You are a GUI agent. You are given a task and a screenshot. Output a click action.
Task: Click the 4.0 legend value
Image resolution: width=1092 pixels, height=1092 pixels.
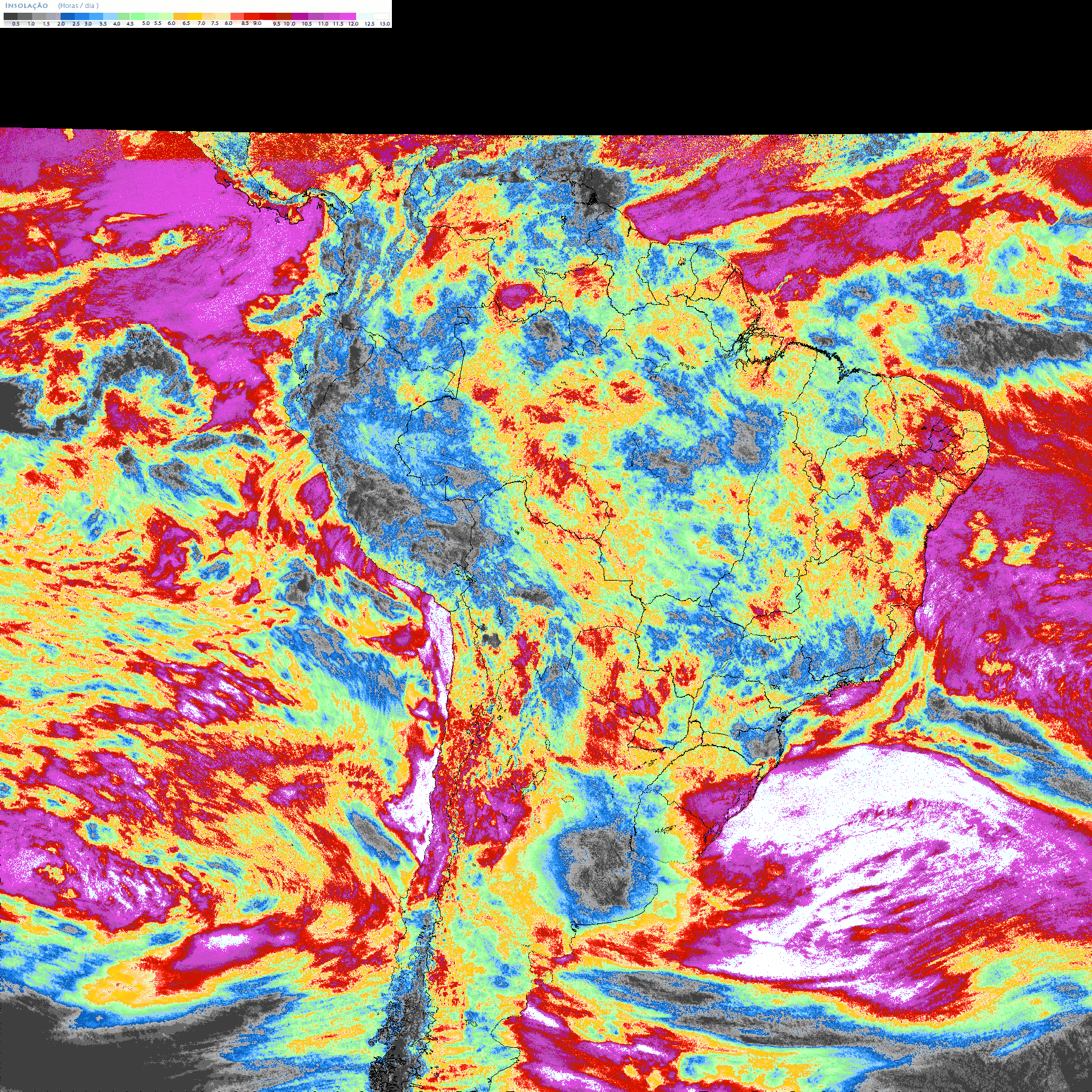pyautogui.click(x=116, y=24)
